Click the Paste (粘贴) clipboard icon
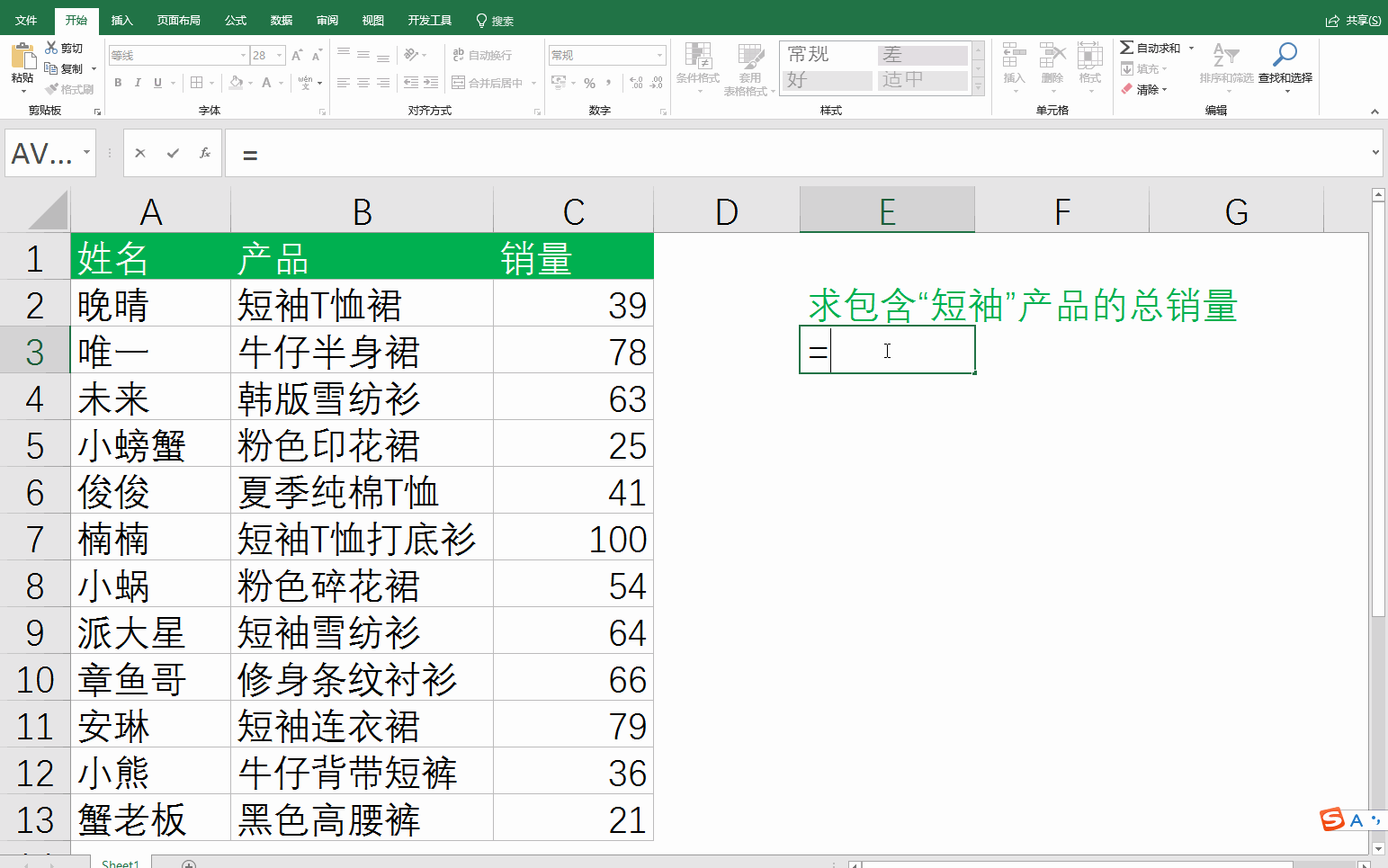1388x868 pixels. 22,57
